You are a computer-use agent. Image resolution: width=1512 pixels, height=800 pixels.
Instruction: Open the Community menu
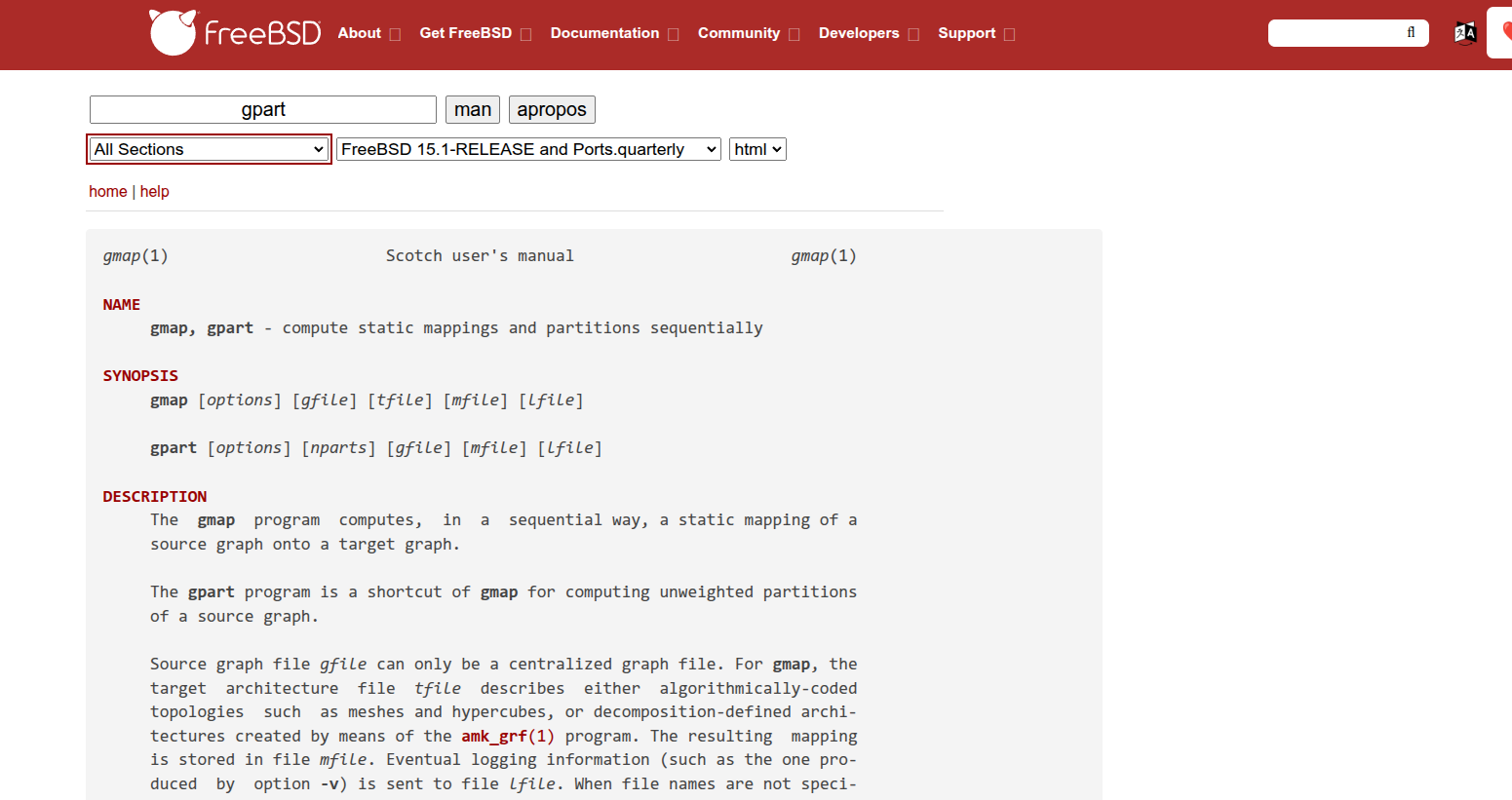739,33
